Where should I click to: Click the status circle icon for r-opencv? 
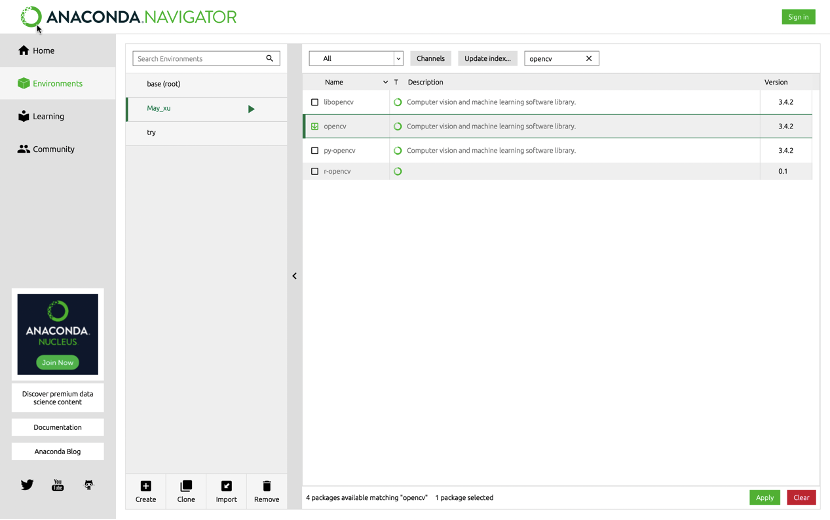pos(398,172)
